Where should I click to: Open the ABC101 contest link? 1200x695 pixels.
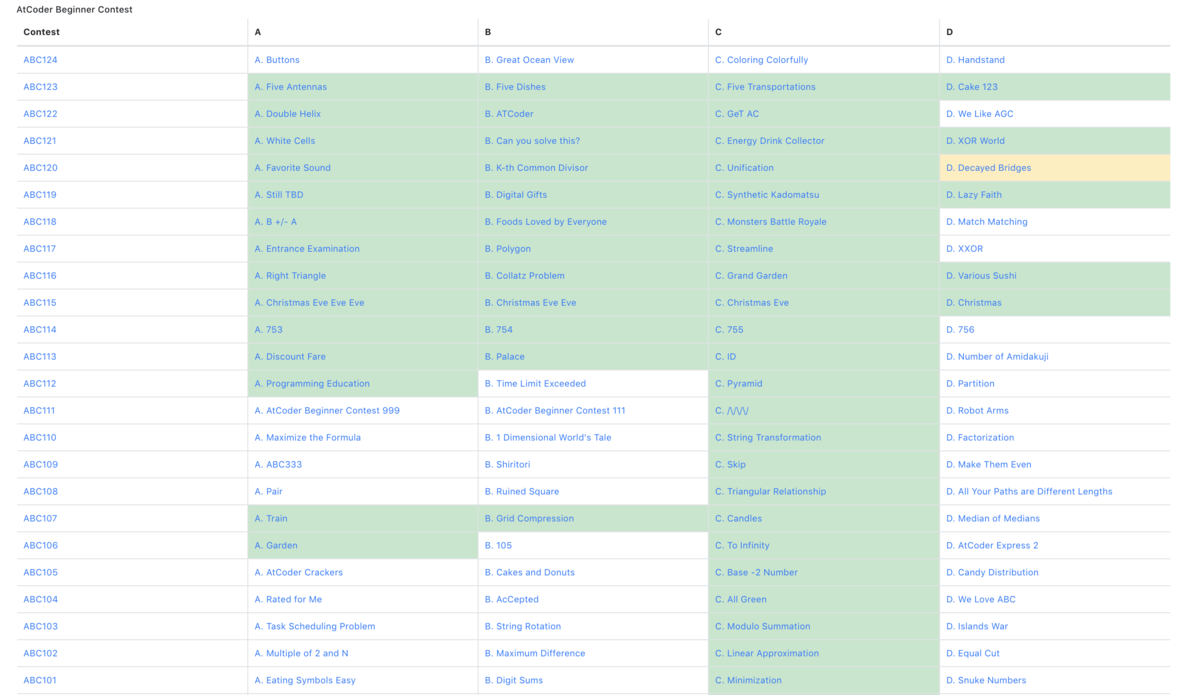39,681
